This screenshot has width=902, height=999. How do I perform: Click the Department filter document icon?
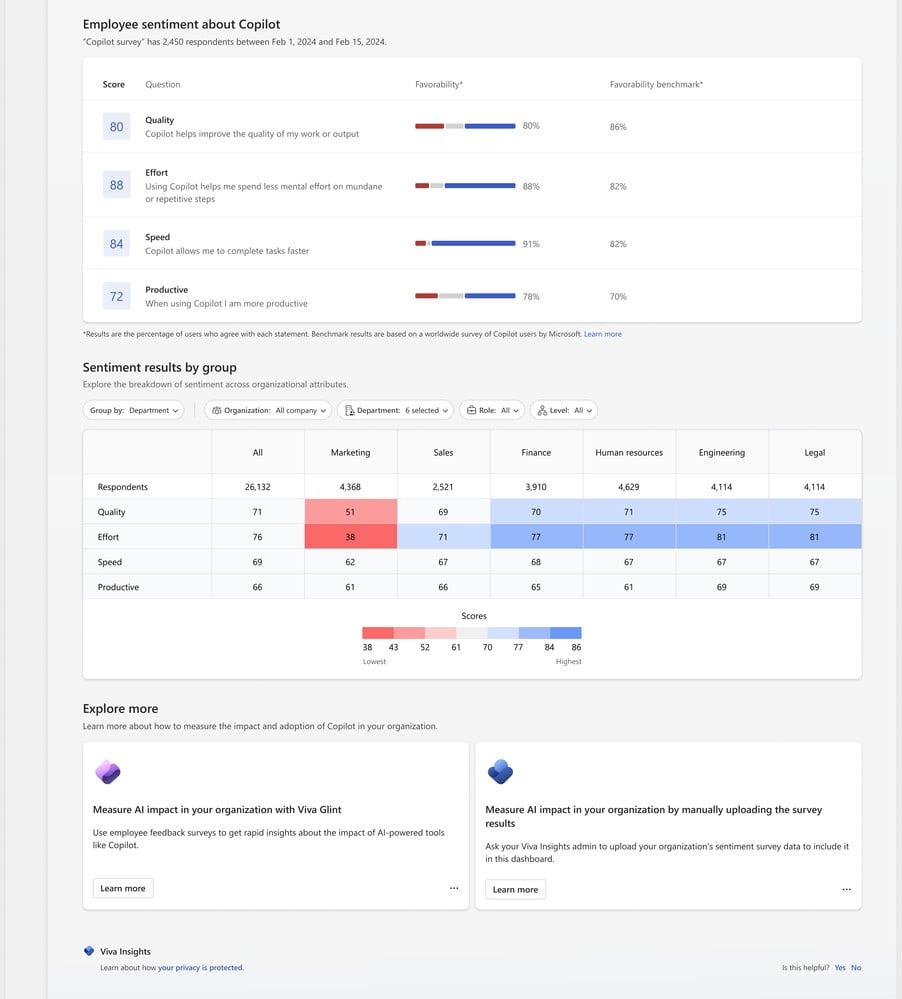pos(350,410)
